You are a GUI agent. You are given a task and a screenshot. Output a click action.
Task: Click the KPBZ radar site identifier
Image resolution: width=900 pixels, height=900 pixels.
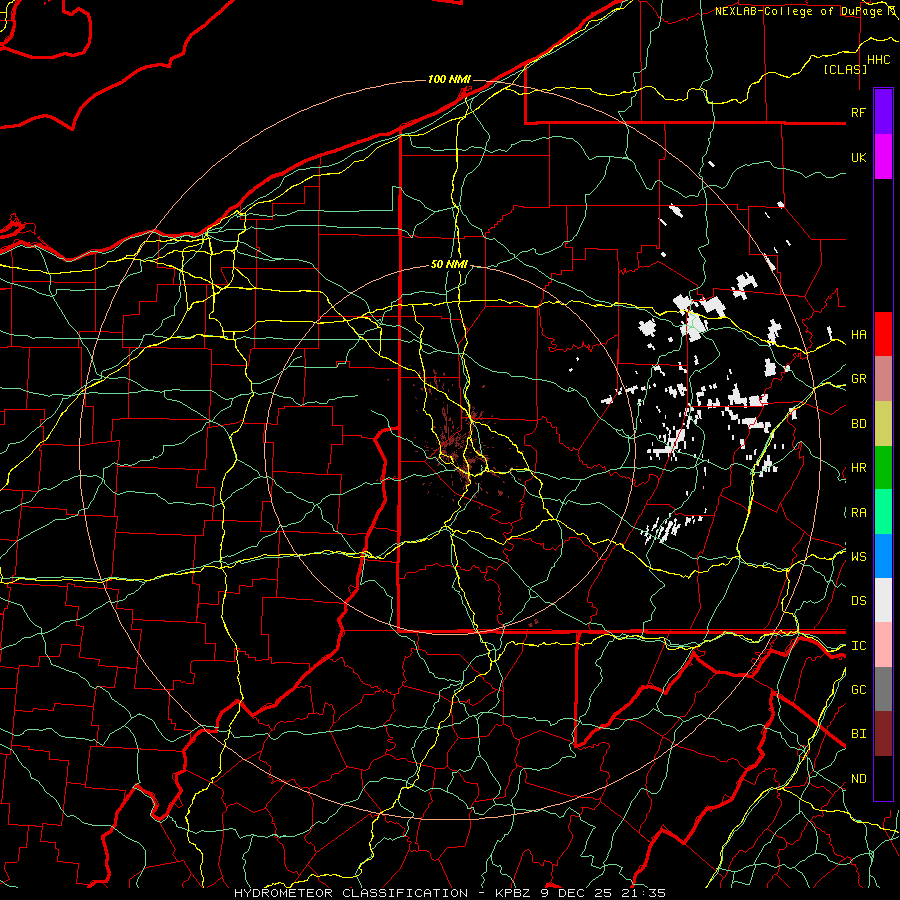514,893
